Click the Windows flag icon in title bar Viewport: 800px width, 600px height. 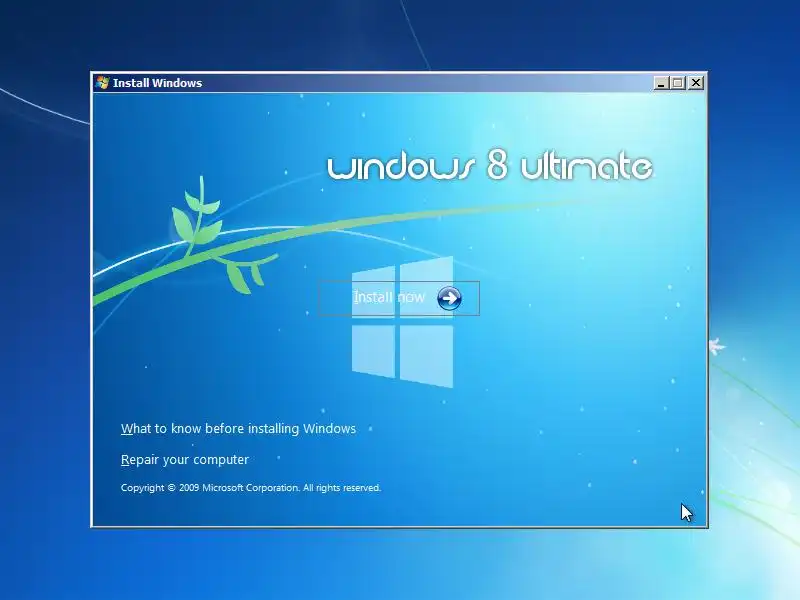[103, 83]
